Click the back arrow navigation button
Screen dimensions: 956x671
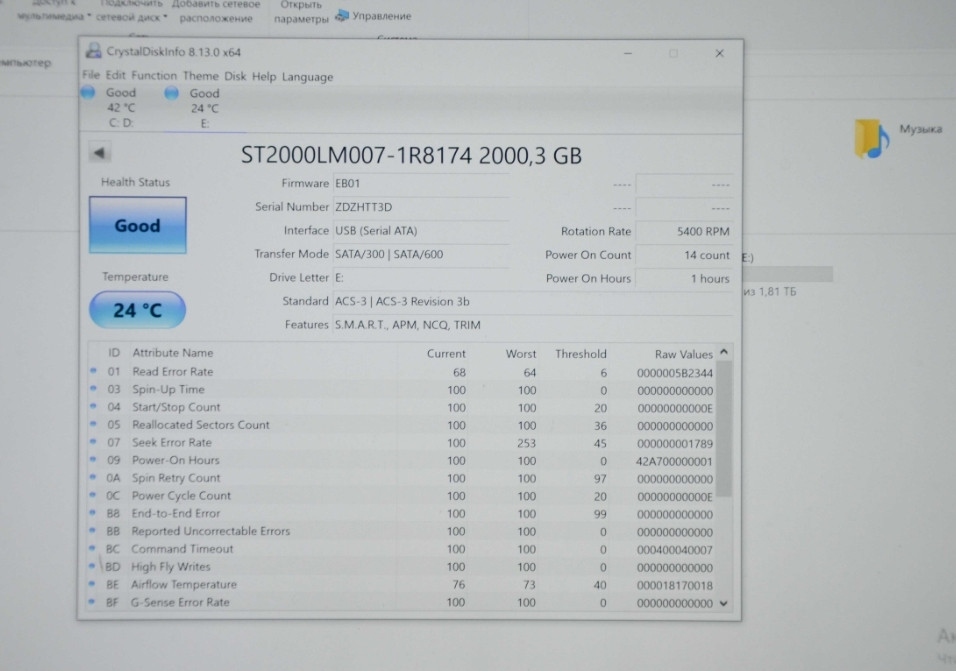point(98,152)
